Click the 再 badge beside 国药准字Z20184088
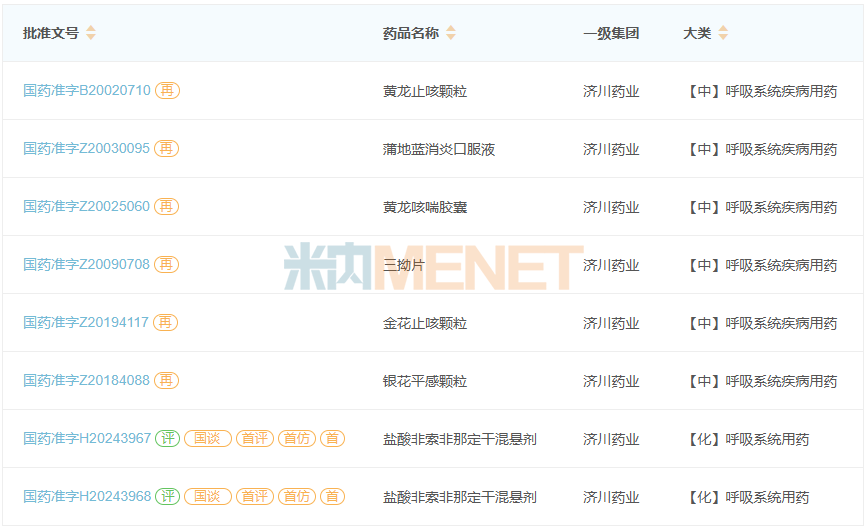The image size is (868, 531). click(167, 380)
